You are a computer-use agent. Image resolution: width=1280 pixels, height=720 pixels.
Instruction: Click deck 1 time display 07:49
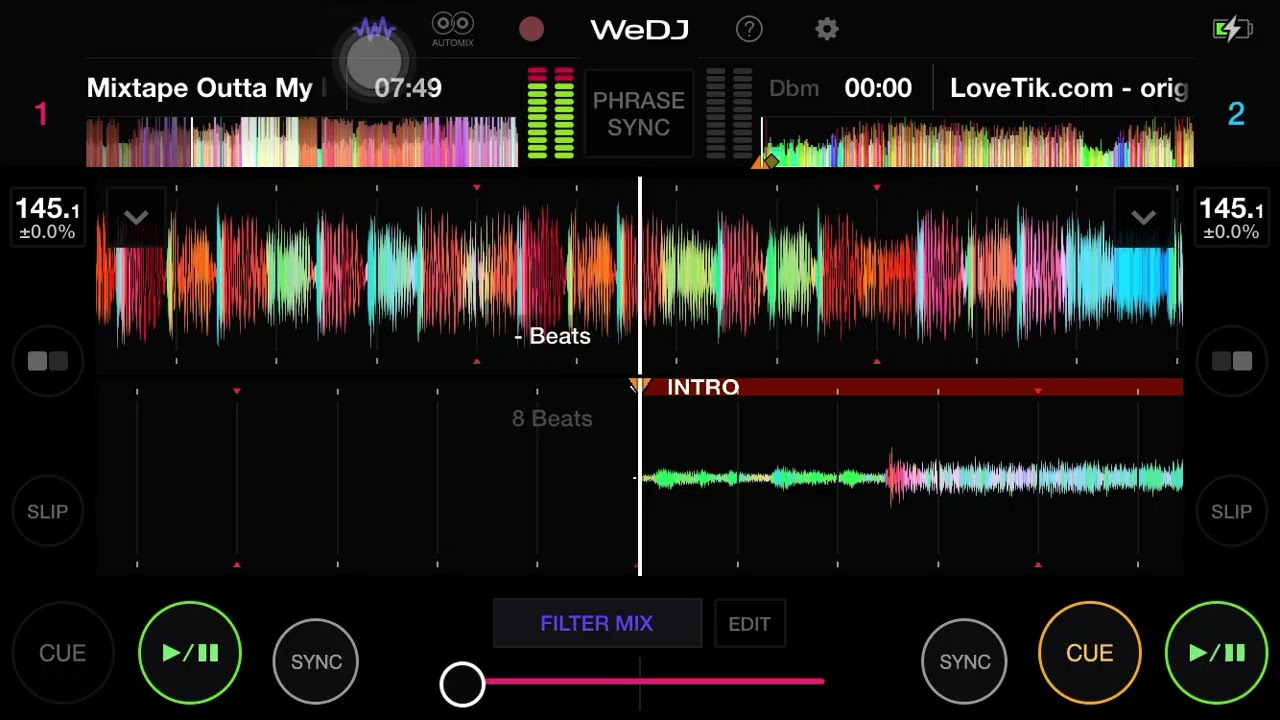coord(408,88)
